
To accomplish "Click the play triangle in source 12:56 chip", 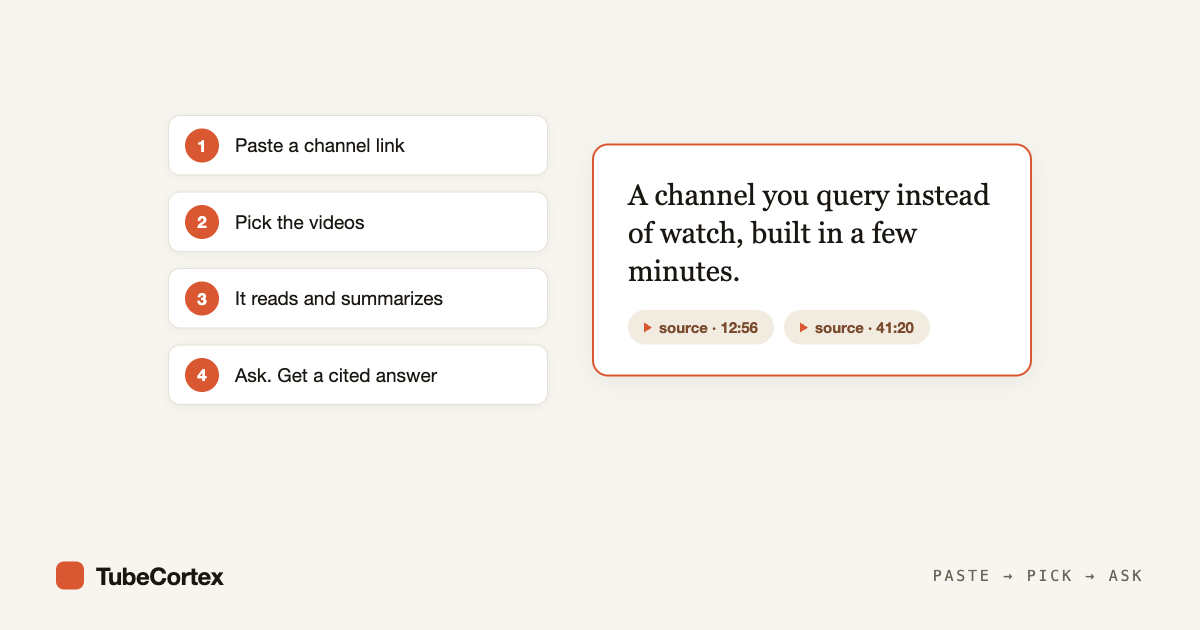I will pyautogui.click(x=648, y=327).
